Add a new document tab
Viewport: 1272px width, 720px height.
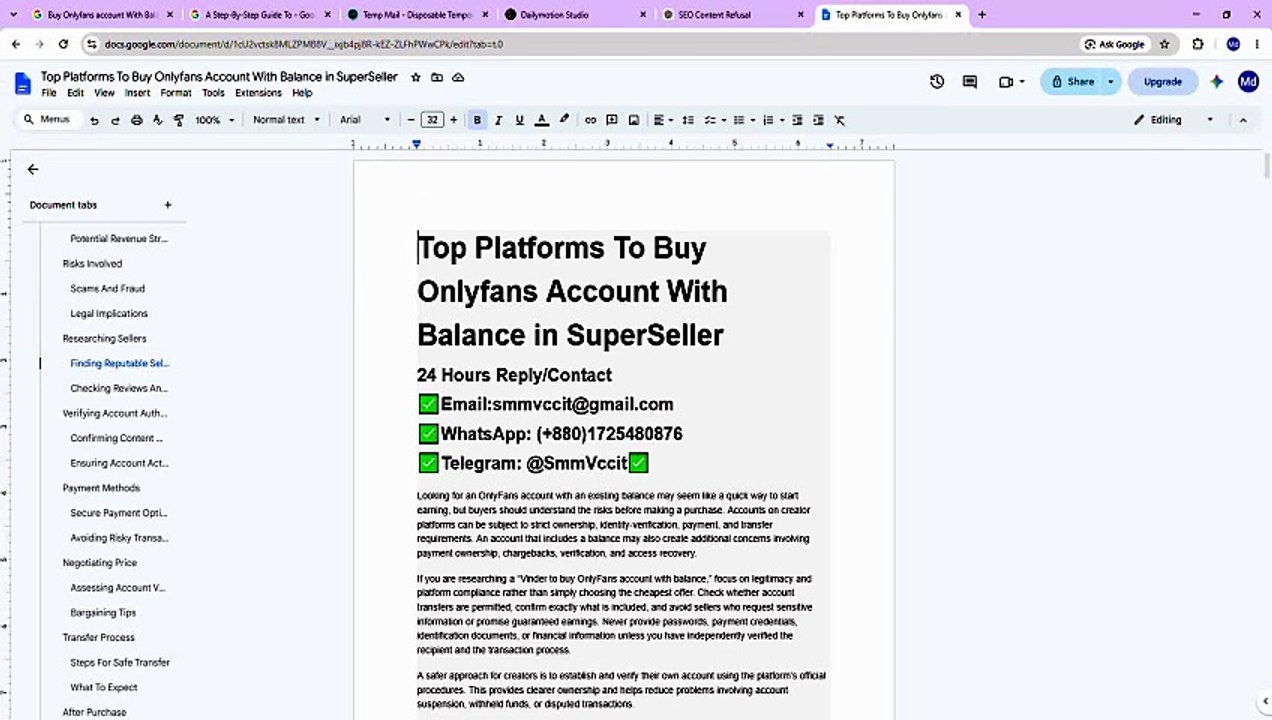click(x=168, y=205)
